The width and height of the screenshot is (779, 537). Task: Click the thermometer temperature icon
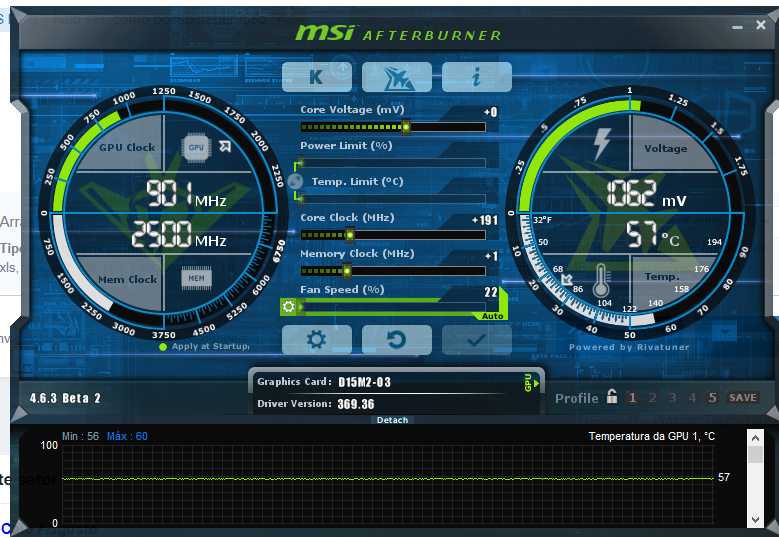coord(601,281)
